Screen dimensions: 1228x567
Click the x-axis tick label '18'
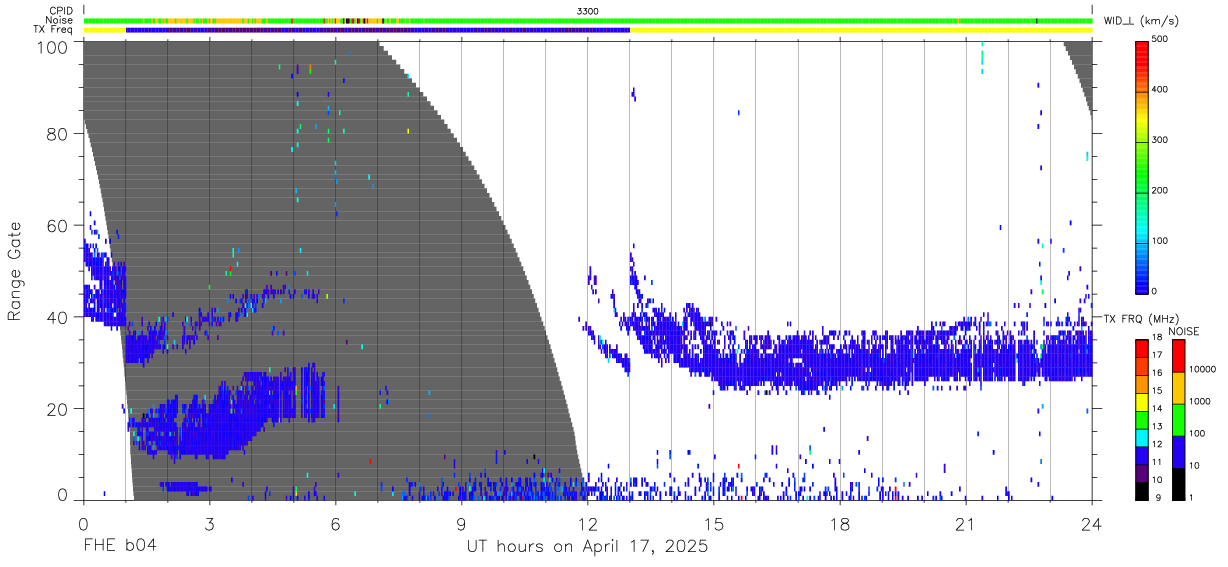click(x=840, y=522)
